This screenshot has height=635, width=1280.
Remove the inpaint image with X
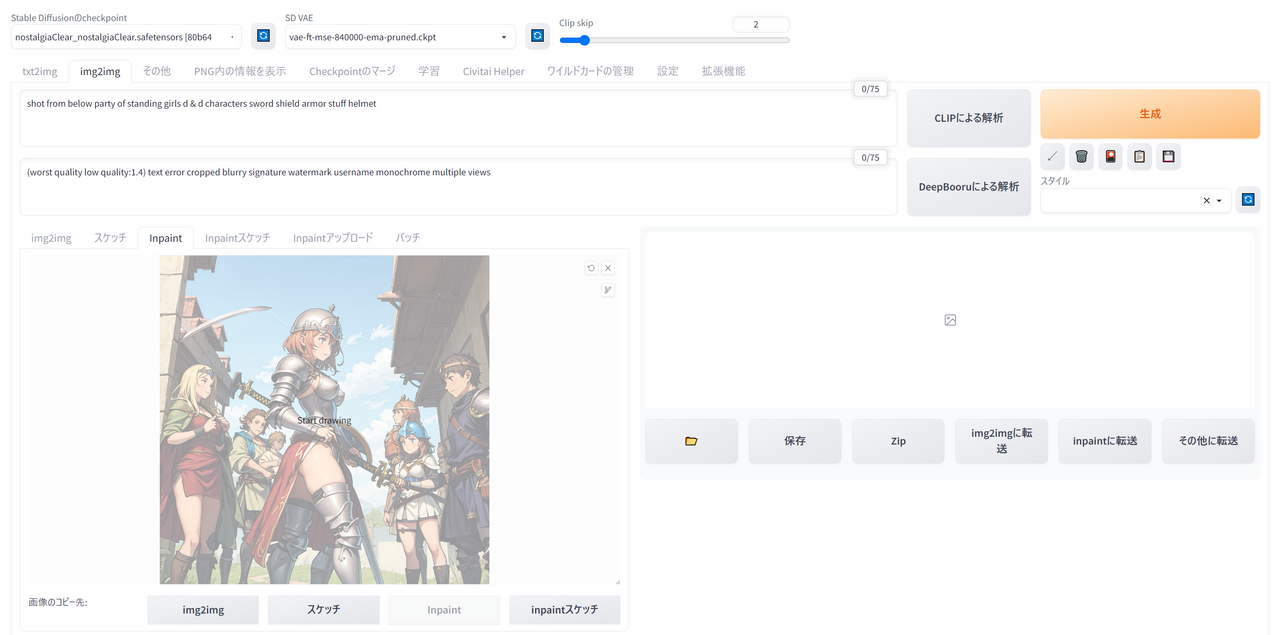608,268
